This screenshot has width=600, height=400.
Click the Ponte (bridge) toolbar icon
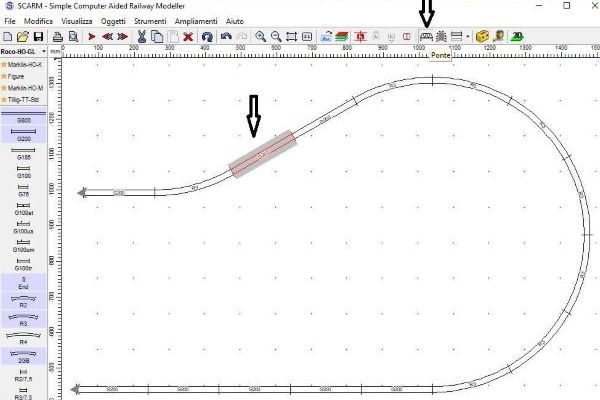425,36
